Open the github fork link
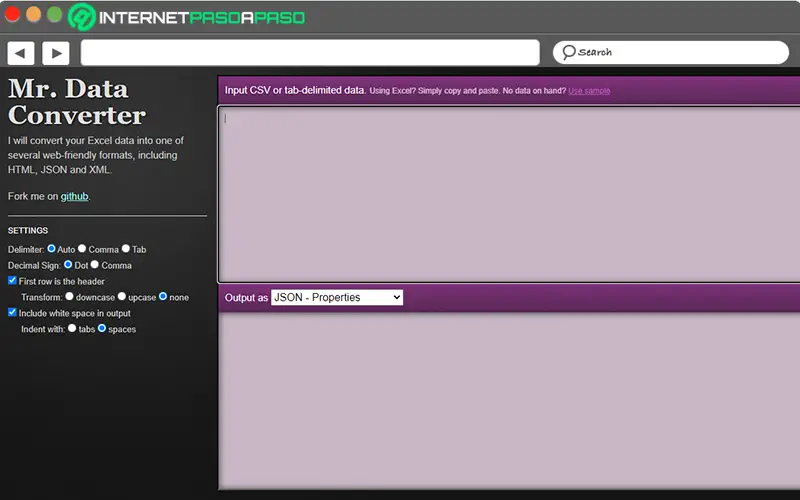 74,196
